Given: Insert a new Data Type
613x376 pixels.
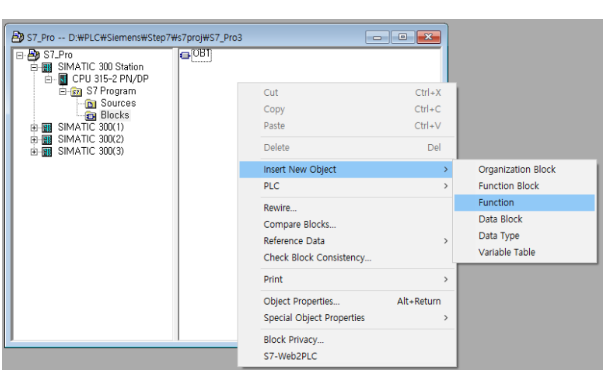Looking at the screenshot, I should (x=525, y=236).
